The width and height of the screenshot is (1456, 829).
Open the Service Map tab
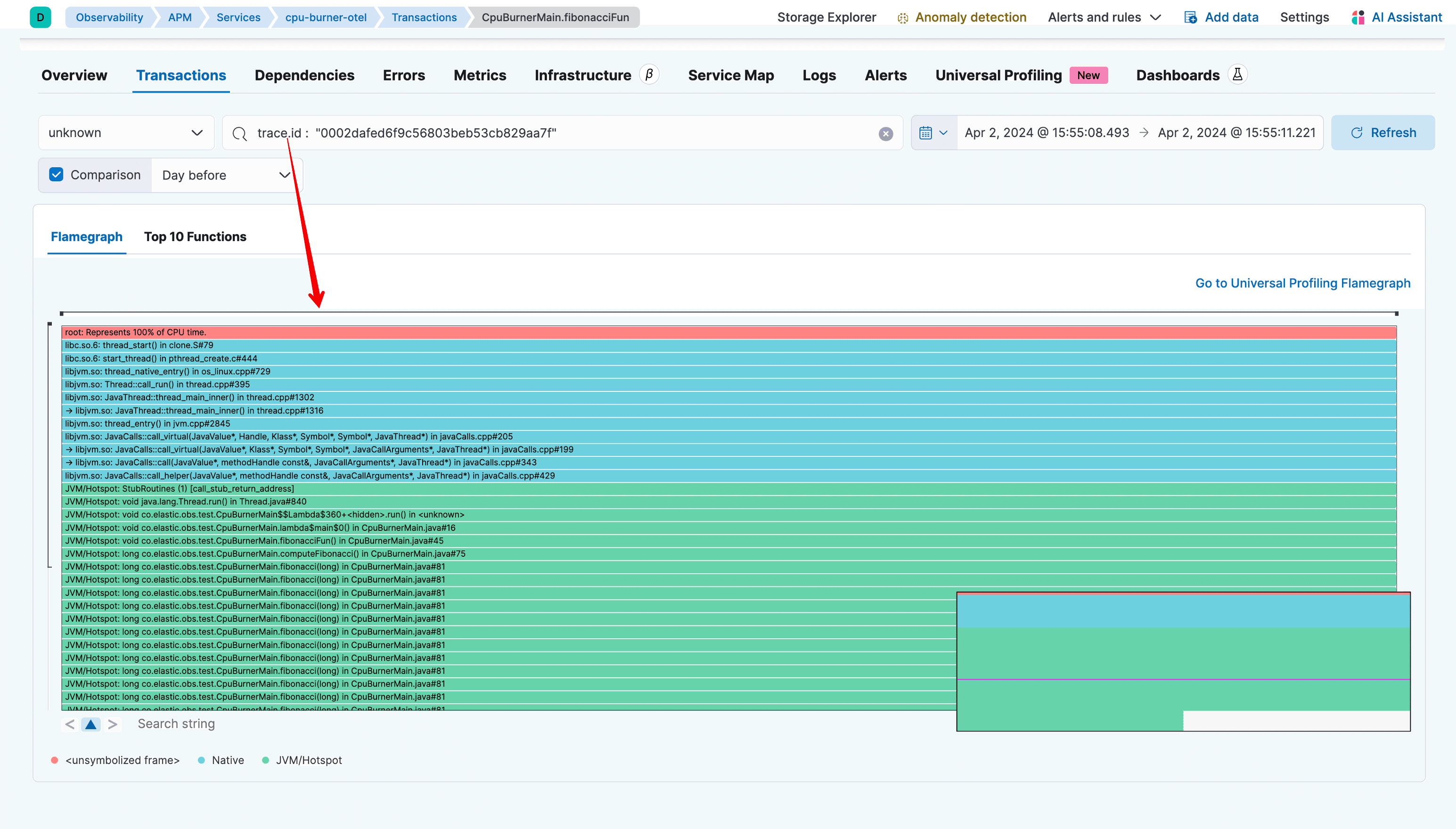tap(730, 74)
